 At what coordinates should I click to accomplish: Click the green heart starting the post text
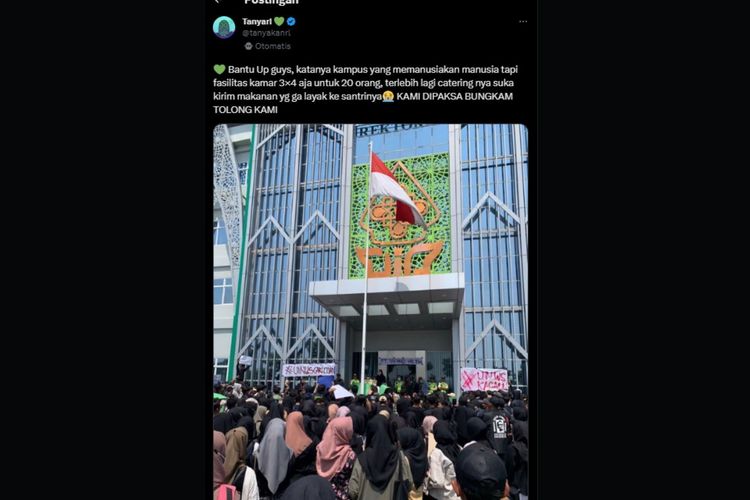coord(219,69)
